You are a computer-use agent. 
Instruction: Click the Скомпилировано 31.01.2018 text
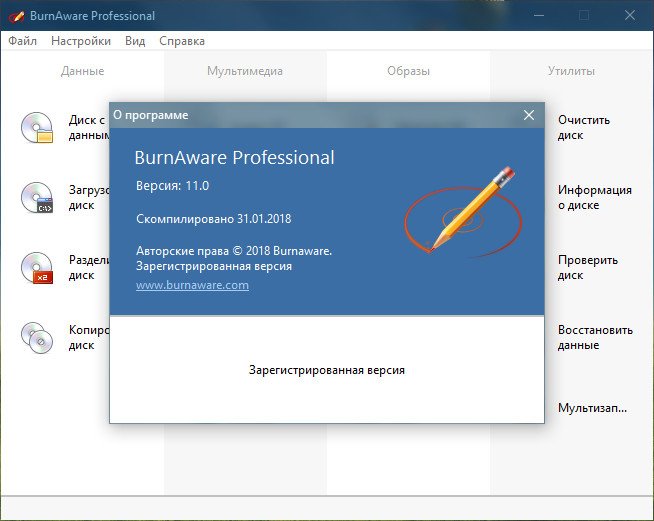[214, 219]
